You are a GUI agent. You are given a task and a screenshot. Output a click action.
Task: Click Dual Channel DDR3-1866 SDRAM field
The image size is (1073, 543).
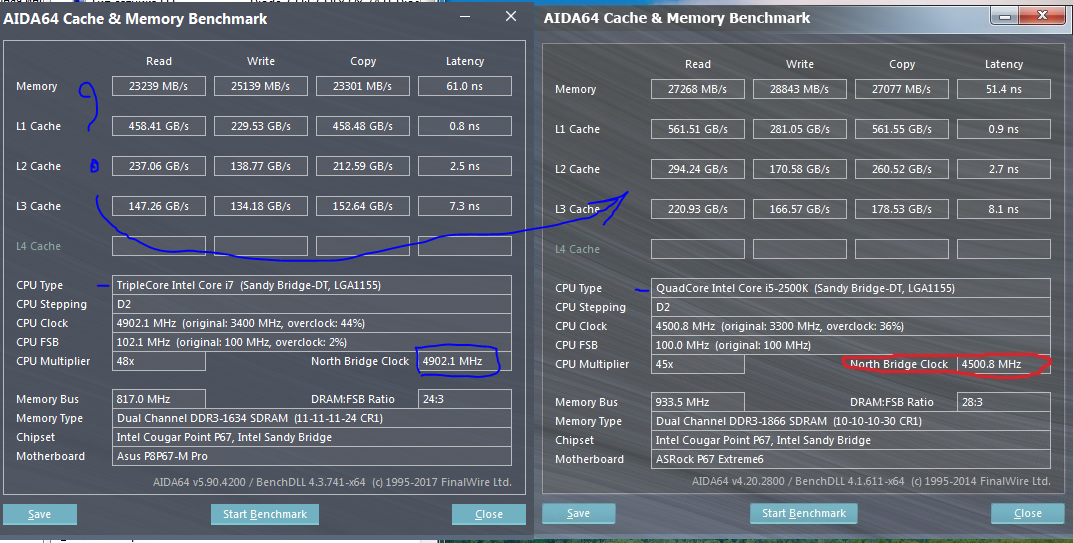851,421
